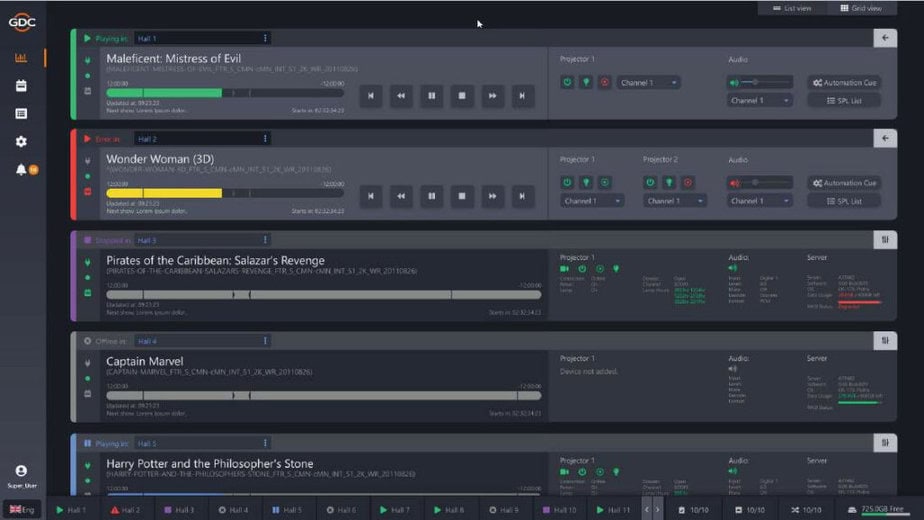
Task: Click the GDC logo
Action: tap(22, 22)
